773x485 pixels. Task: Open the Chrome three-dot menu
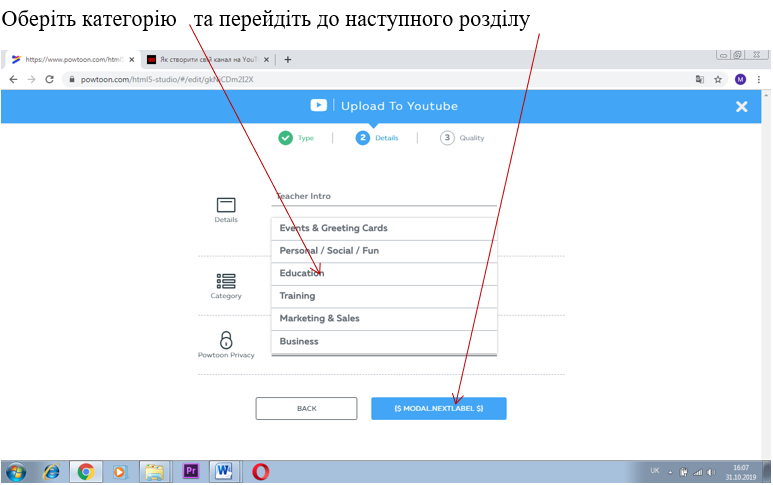pyautogui.click(x=759, y=79)
